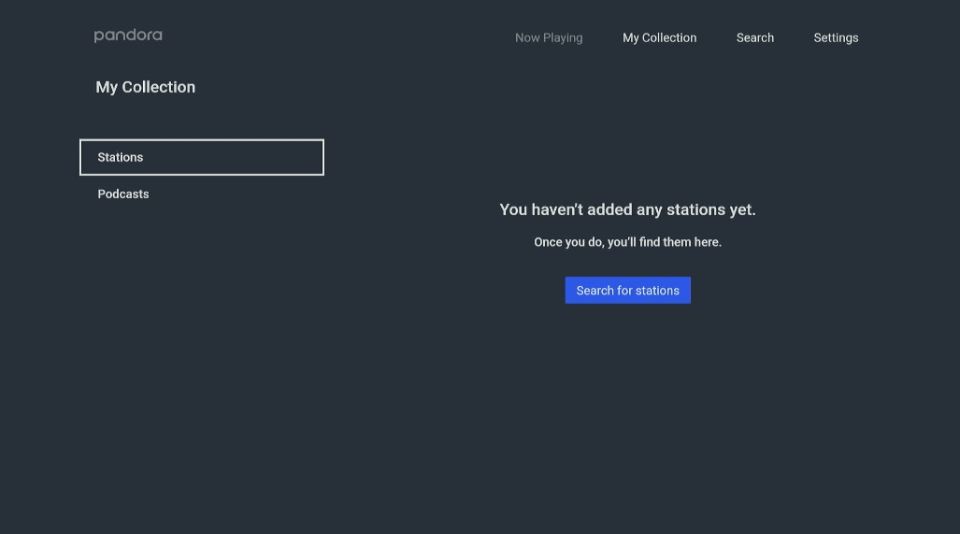Click the Pandora logo

128,36
